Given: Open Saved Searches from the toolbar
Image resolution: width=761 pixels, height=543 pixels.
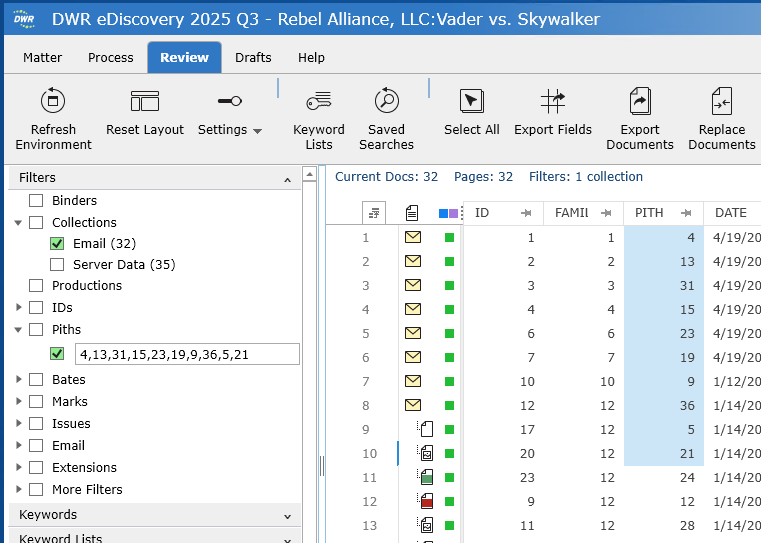Looking at the screenshot, I should pos(386,101).
